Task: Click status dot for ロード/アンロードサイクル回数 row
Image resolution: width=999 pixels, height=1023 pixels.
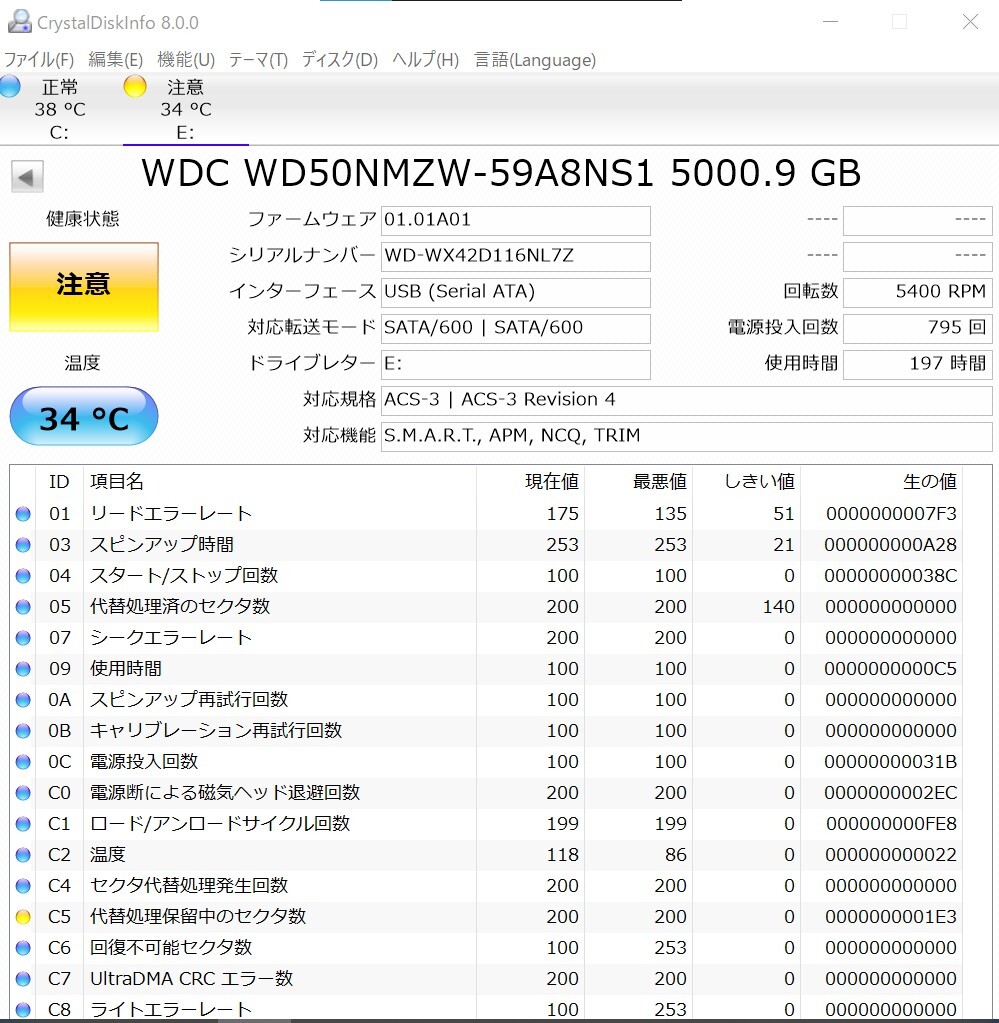Action: (23, 824)
